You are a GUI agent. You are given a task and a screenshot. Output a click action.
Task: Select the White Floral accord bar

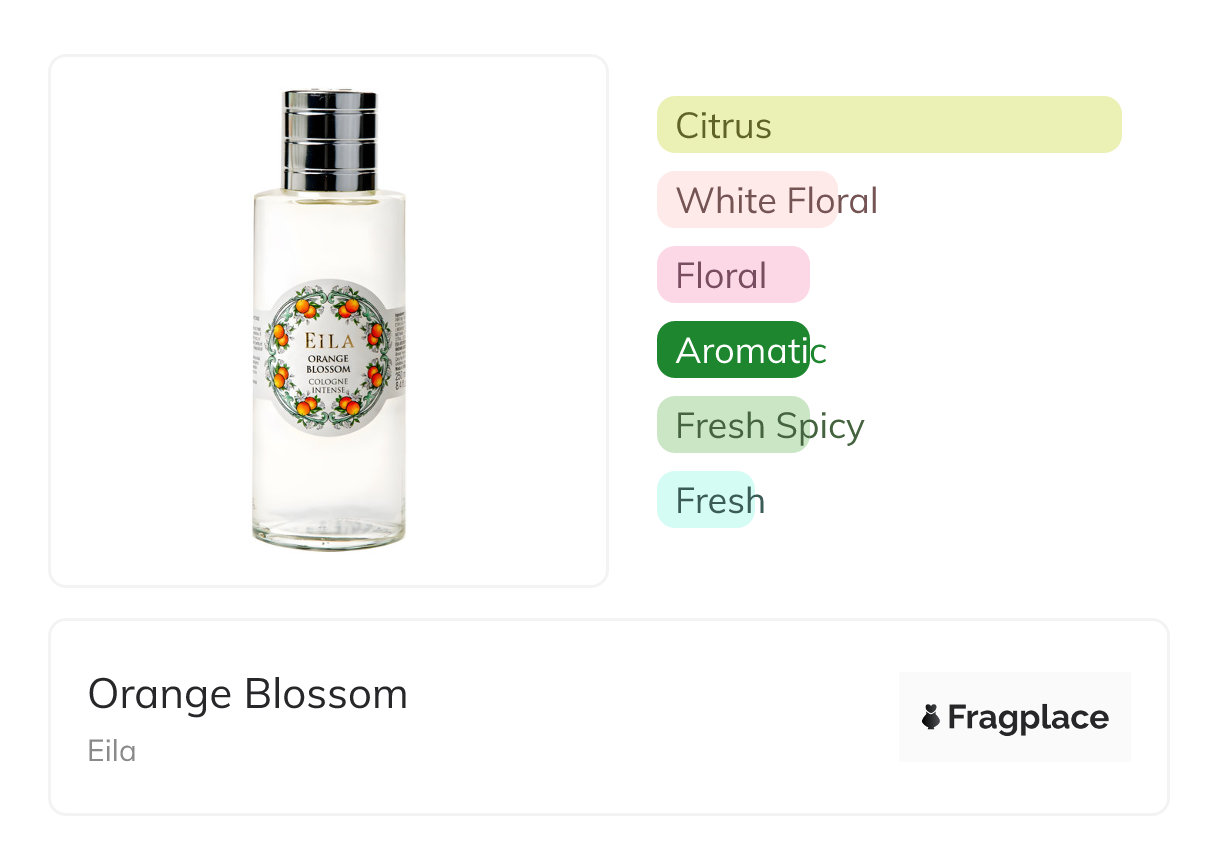pyautogui.click(x=747, y=200)
